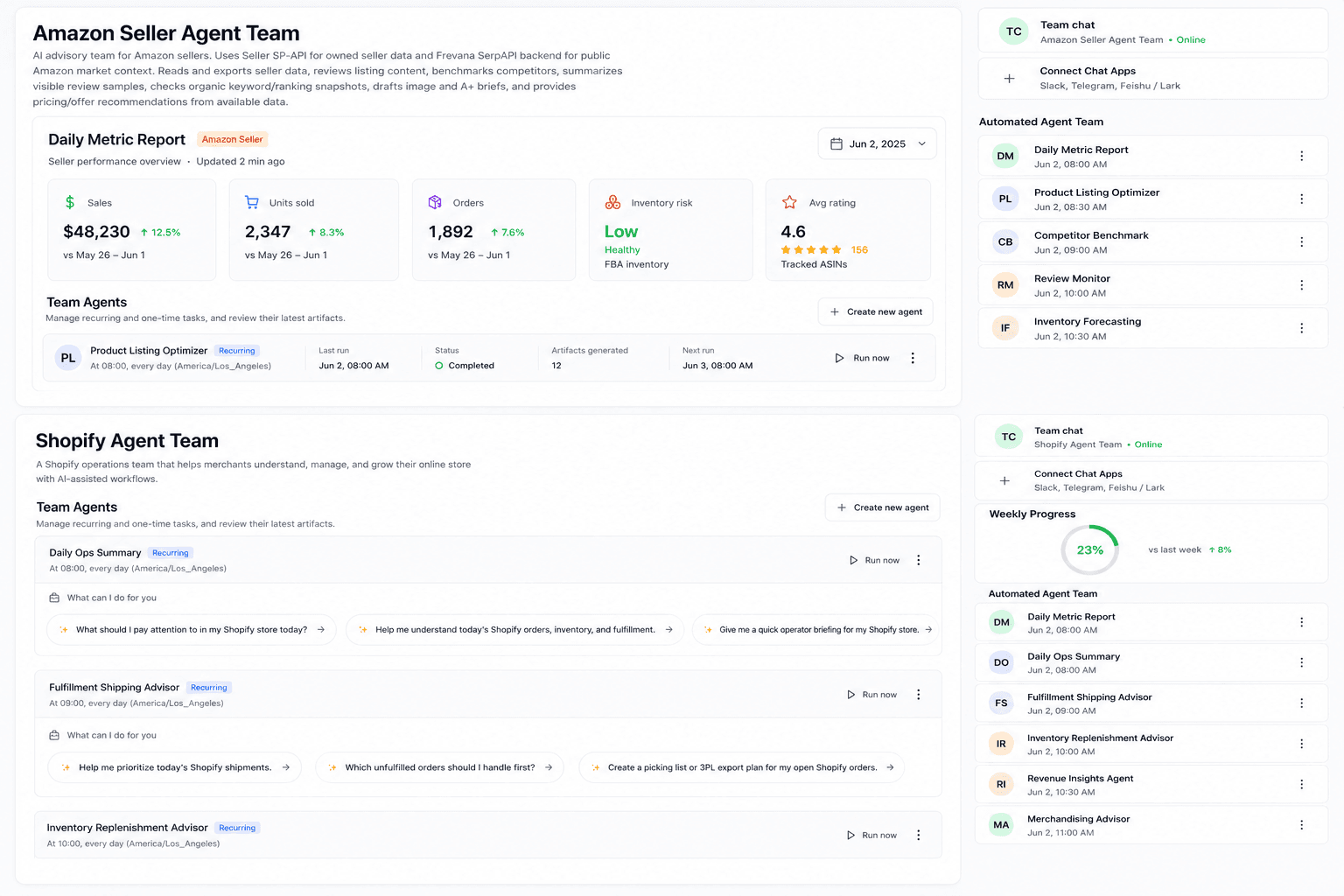Select prompt 'What should I pay attention to'
The width and height of the screenshot is (1344, 896).
[192, 630]
